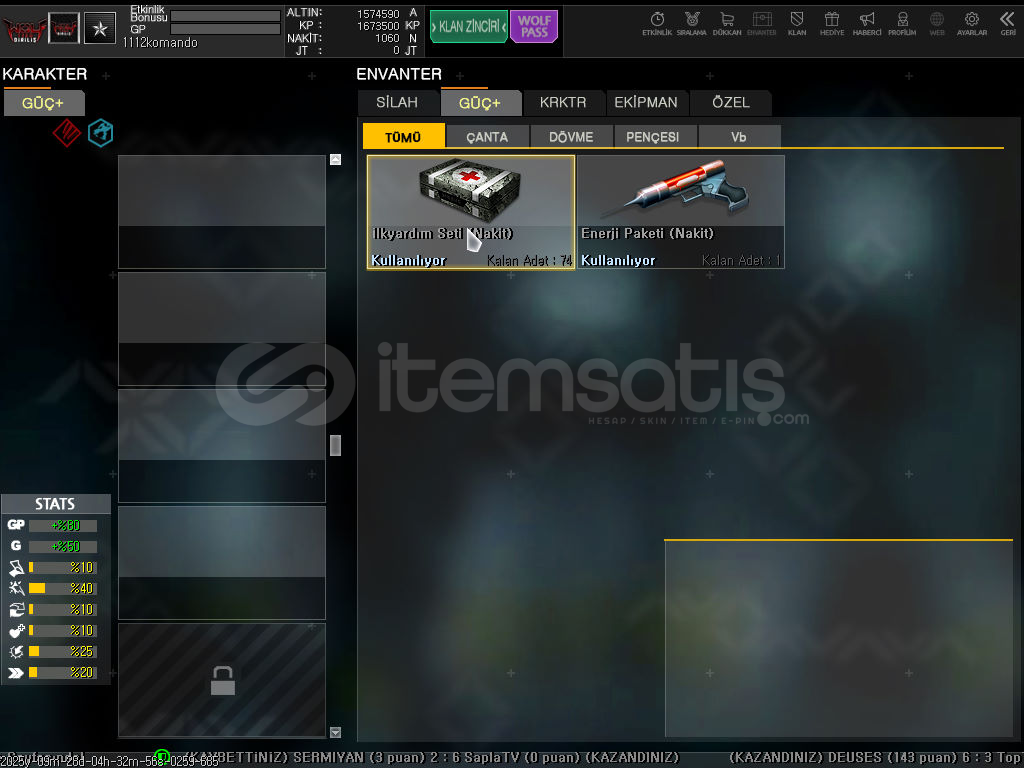This screenshot has width=1024, height=768.
Task: Open the Klan Zinciri button
Action: 469,26
